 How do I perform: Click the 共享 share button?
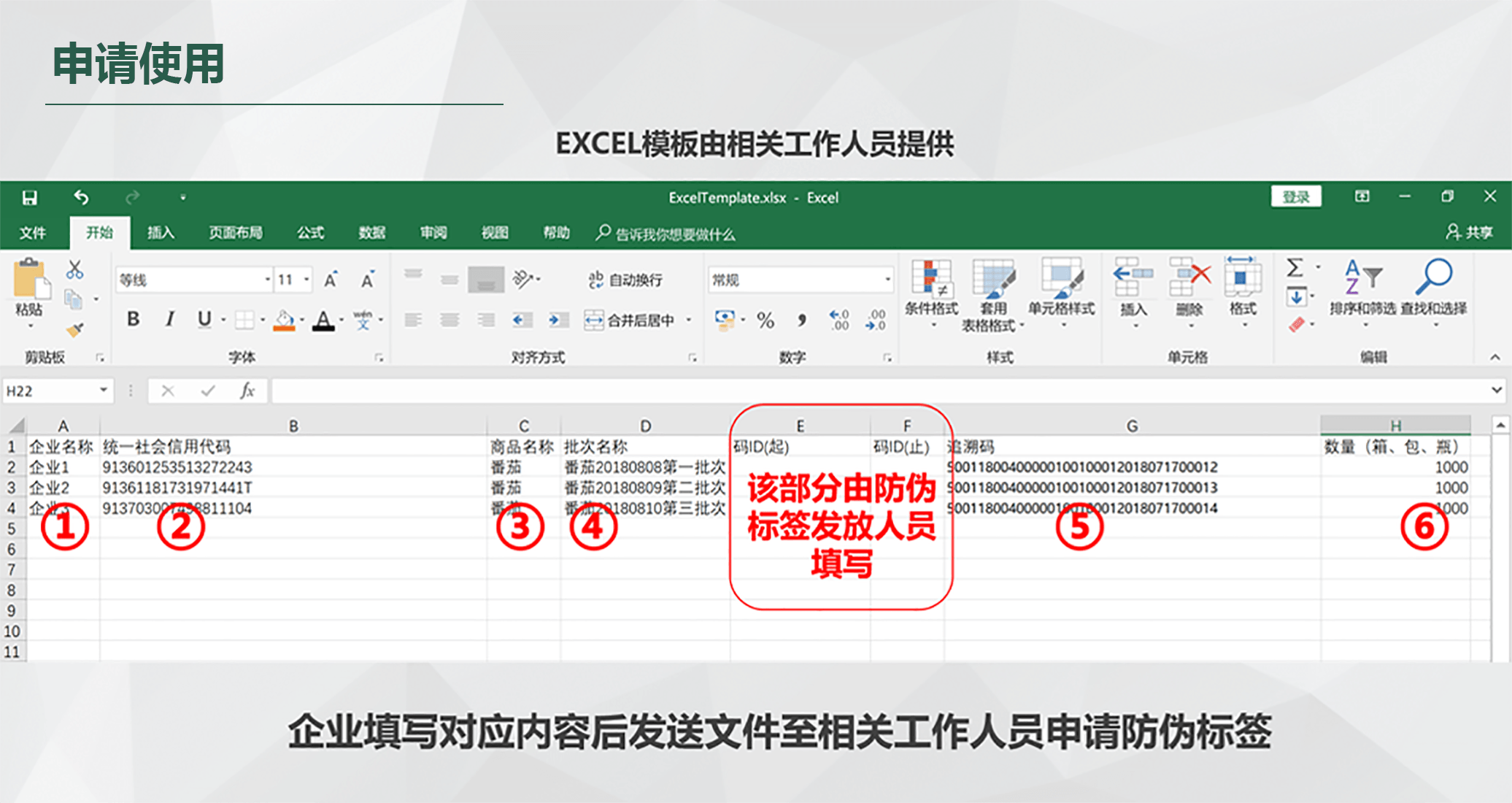tap(1470, 233)
